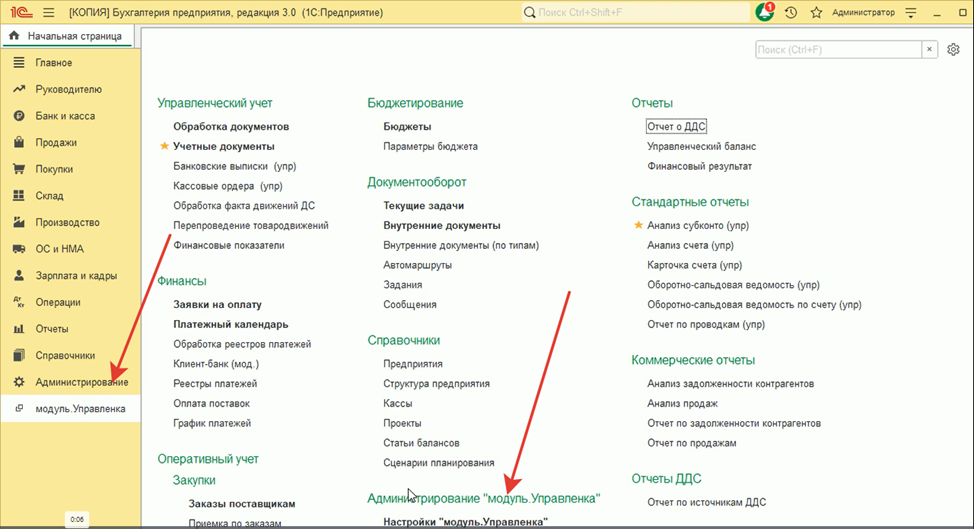Click the global search field Ctrl+Shift+F
974x529 pixels.
[x=635, y=12]
